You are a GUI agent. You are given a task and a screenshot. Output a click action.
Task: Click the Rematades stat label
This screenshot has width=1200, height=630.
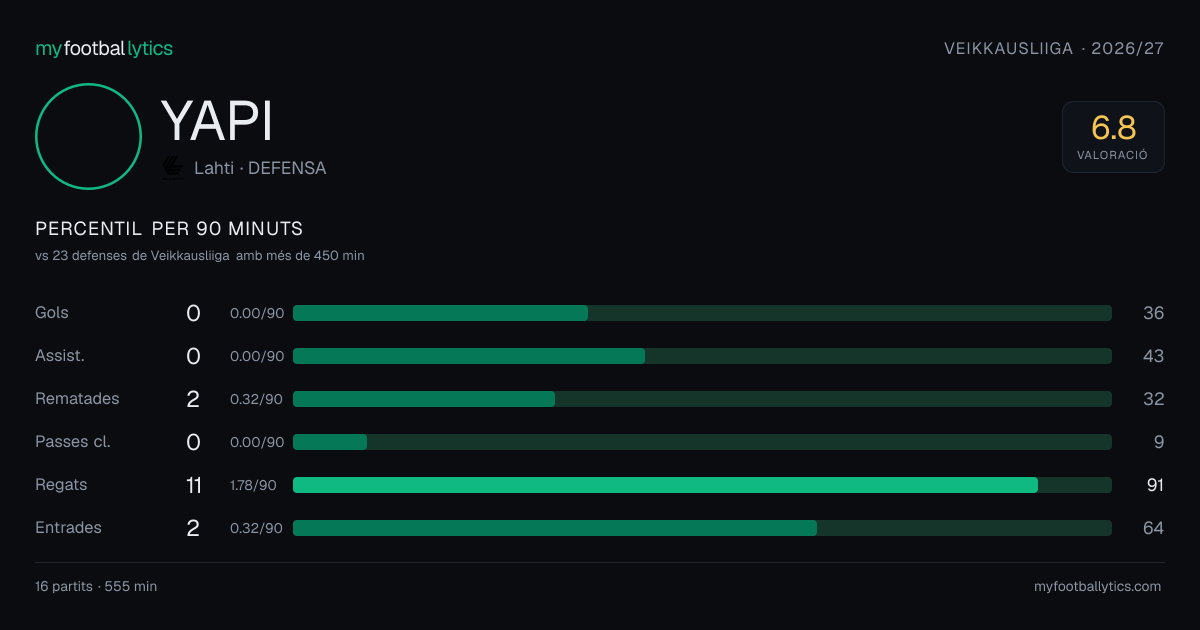pyautogui.click(x=77, y=399)
